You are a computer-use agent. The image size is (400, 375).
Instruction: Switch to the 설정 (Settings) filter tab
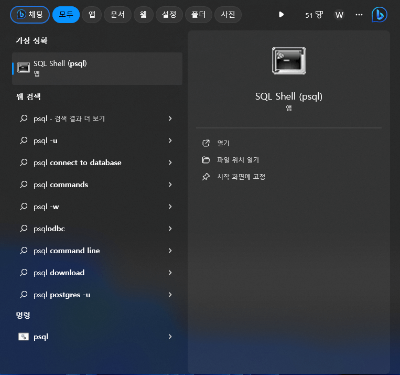click(x=169, y=15)
